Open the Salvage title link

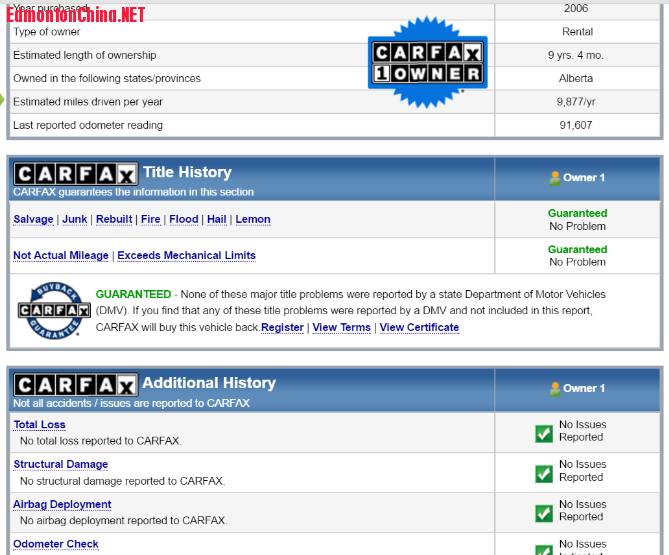point(33,219)
